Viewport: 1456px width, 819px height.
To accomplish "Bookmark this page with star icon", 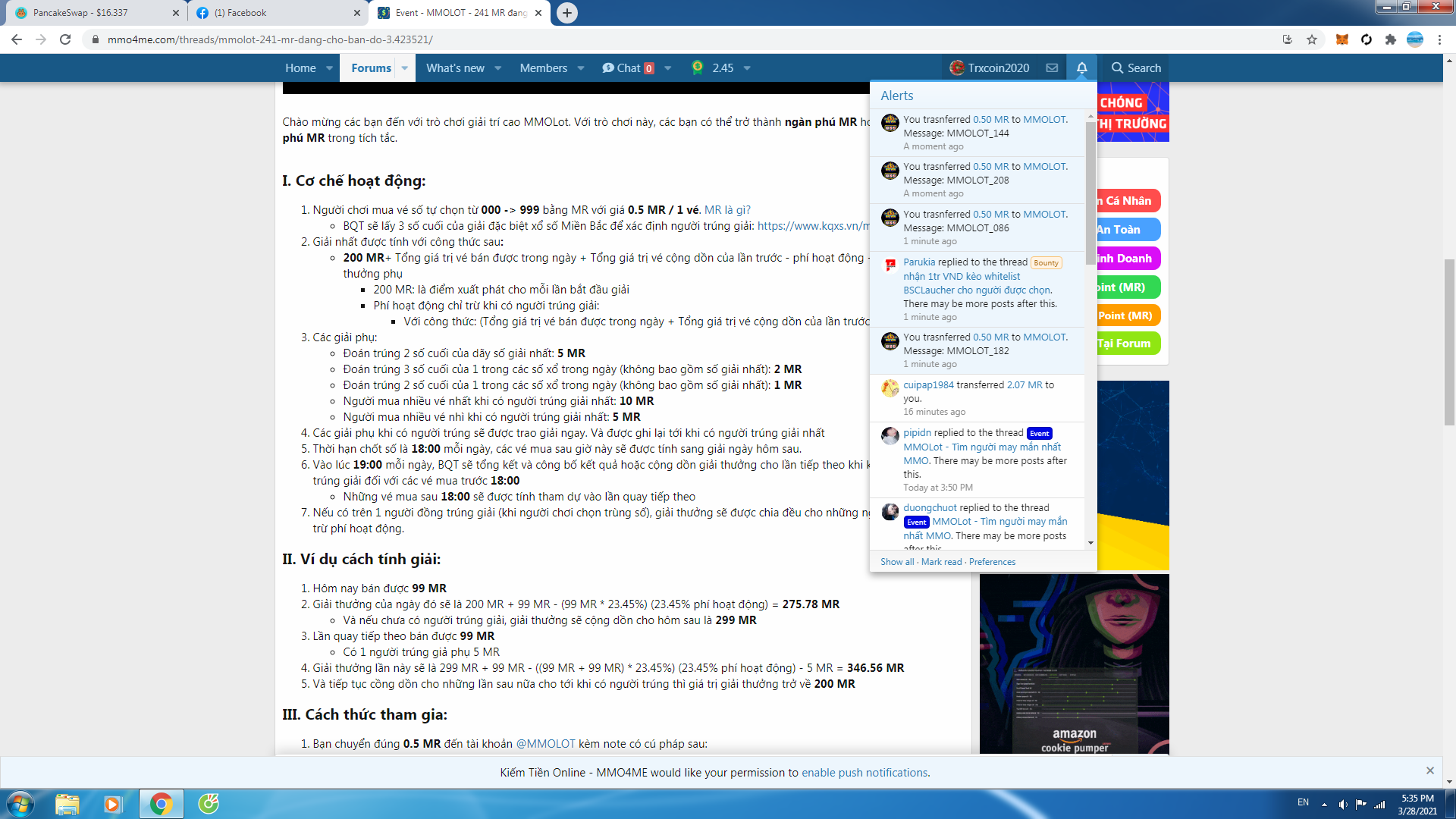I will pyautogui.click(x=1312, y=39).
